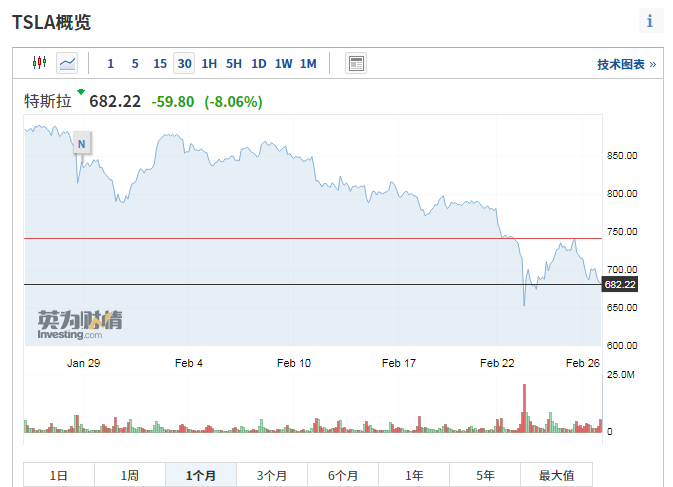Screen dimensions: 673x487
Task: Show the 最大值 maximum range
Action: coord(556,475)
